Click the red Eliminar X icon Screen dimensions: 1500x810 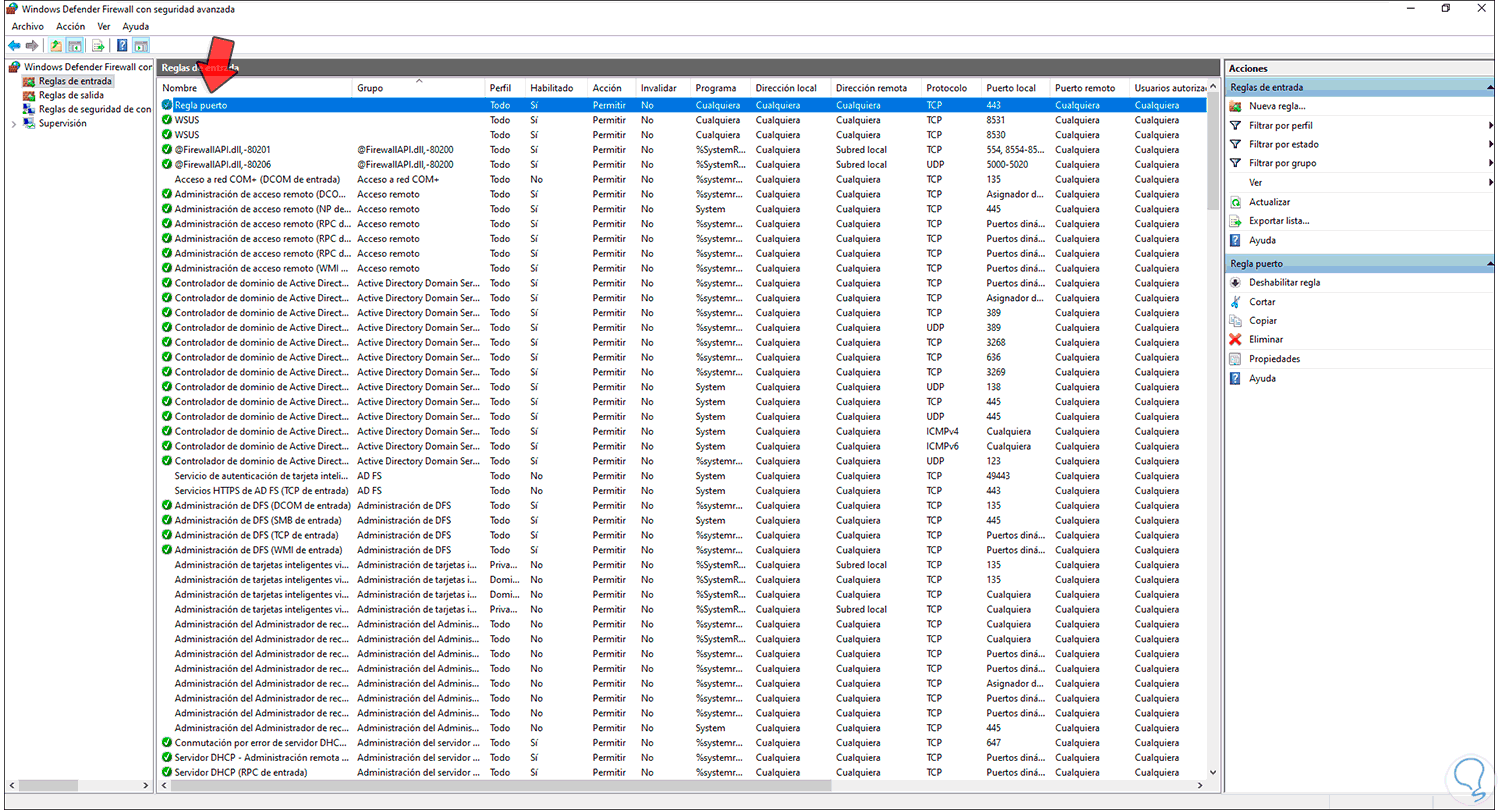coord(1236,340)
